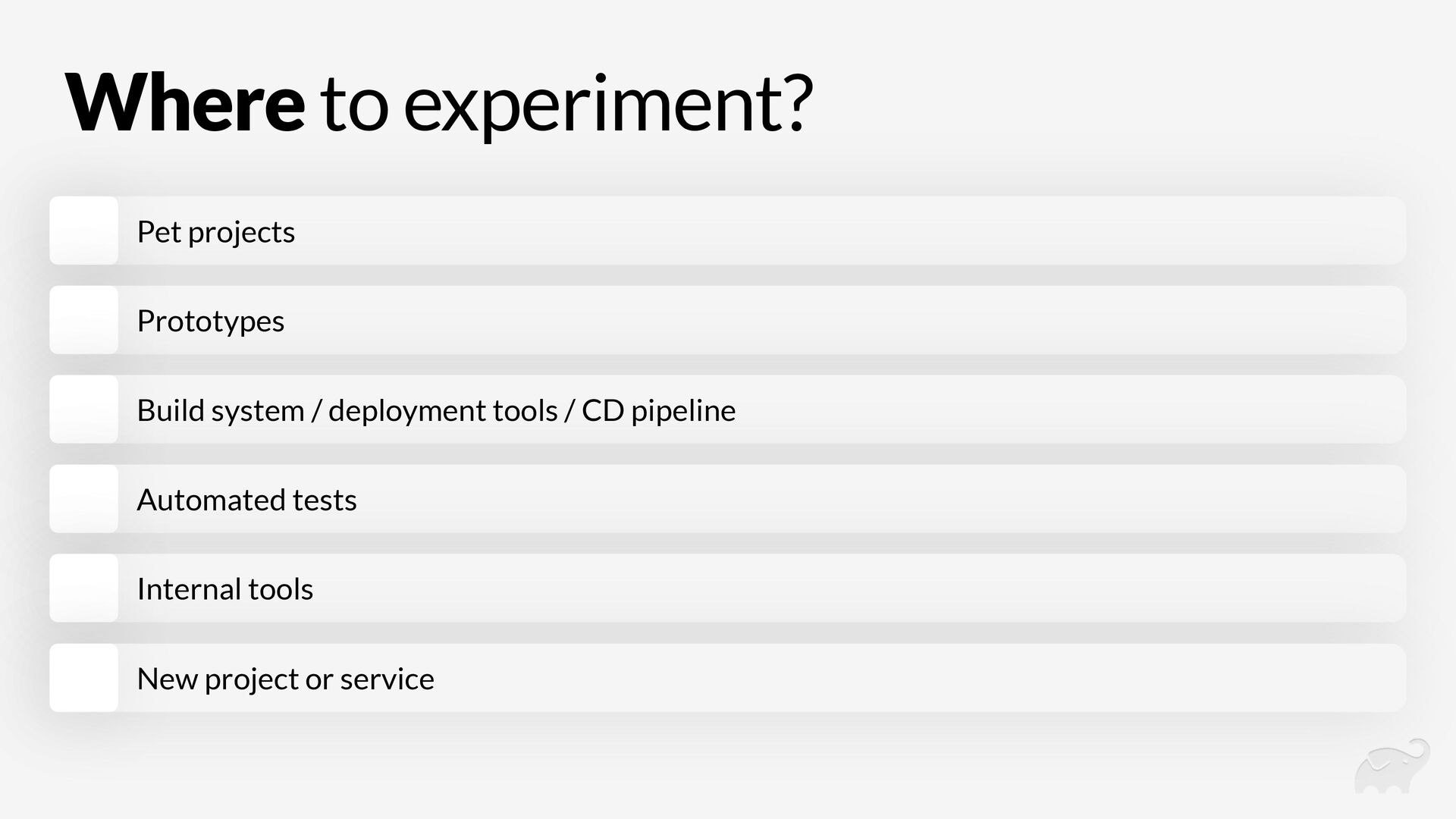Image resolution: width=1456 pixels, height=819 pixels.
Task: Select the box beside Internal tools
Action: [x=83, y=588]
